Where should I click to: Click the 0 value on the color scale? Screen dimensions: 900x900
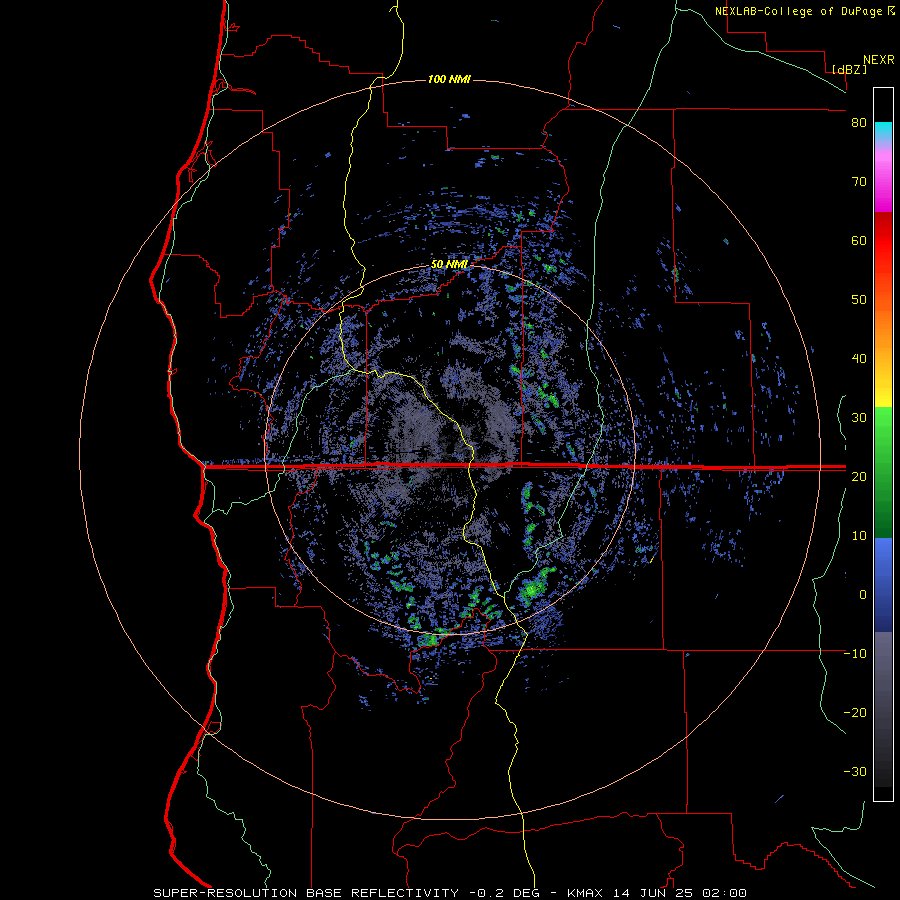pyautogui.click(x=863, y=595)
